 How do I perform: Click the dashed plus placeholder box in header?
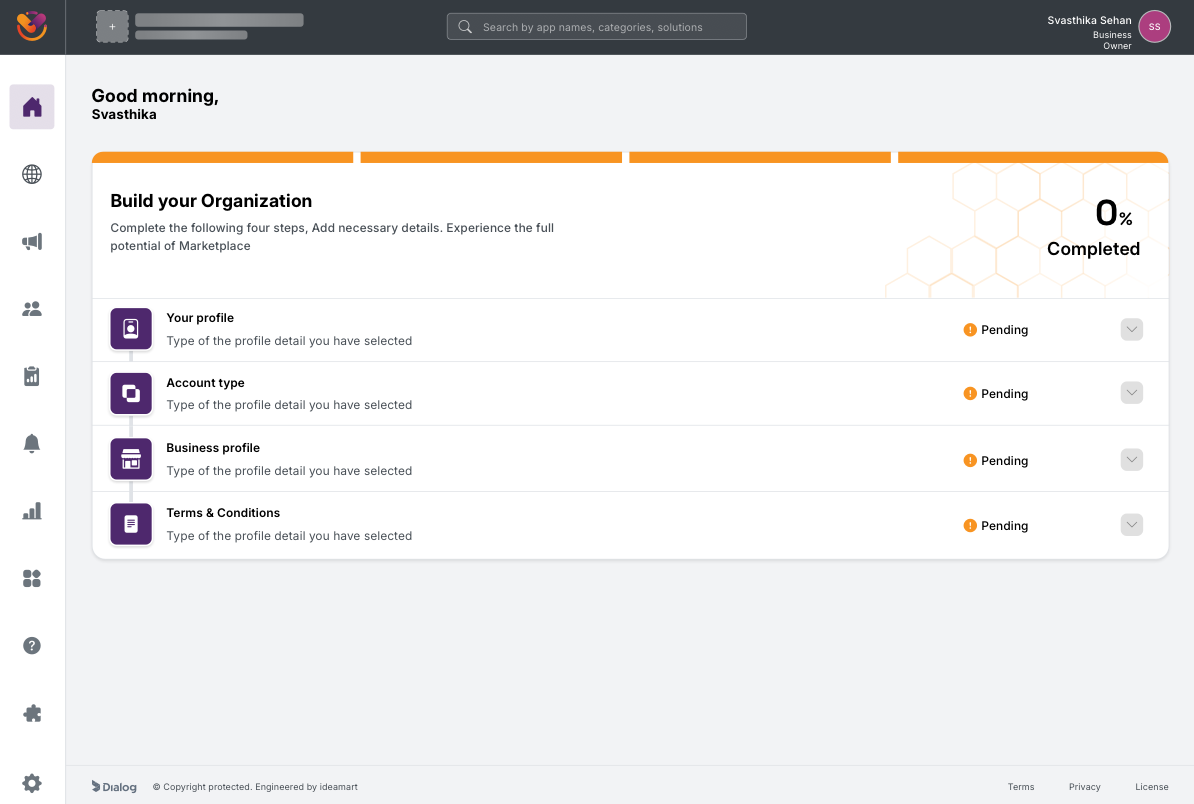pyautogui.click(x=113, y=27)
